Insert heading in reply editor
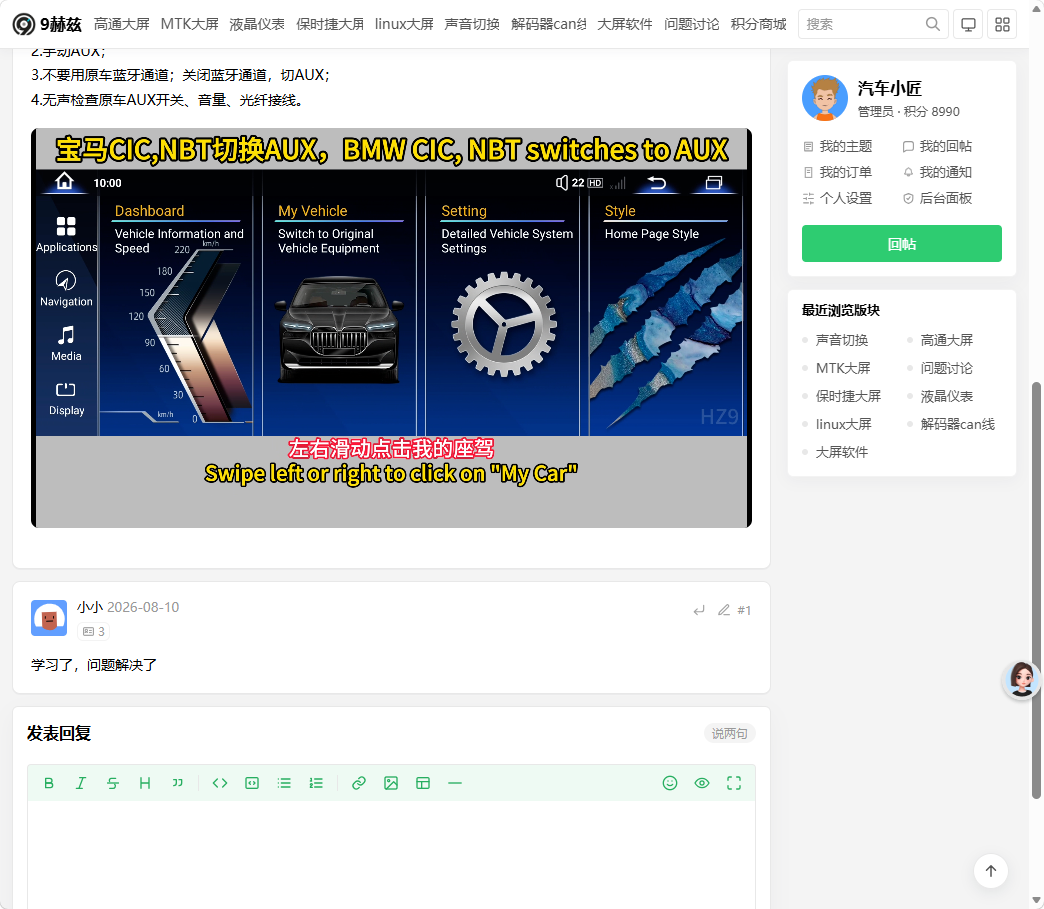Viewport: 1044px width, 909px height. [144, 783]
